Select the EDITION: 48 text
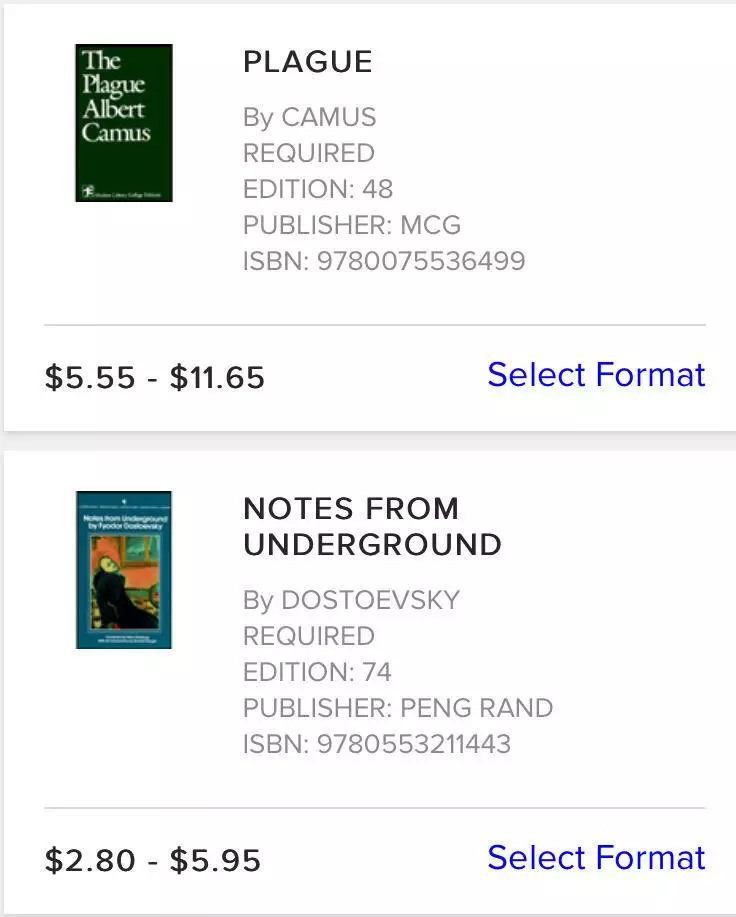The image size is (736, 917). coord(318,189)
